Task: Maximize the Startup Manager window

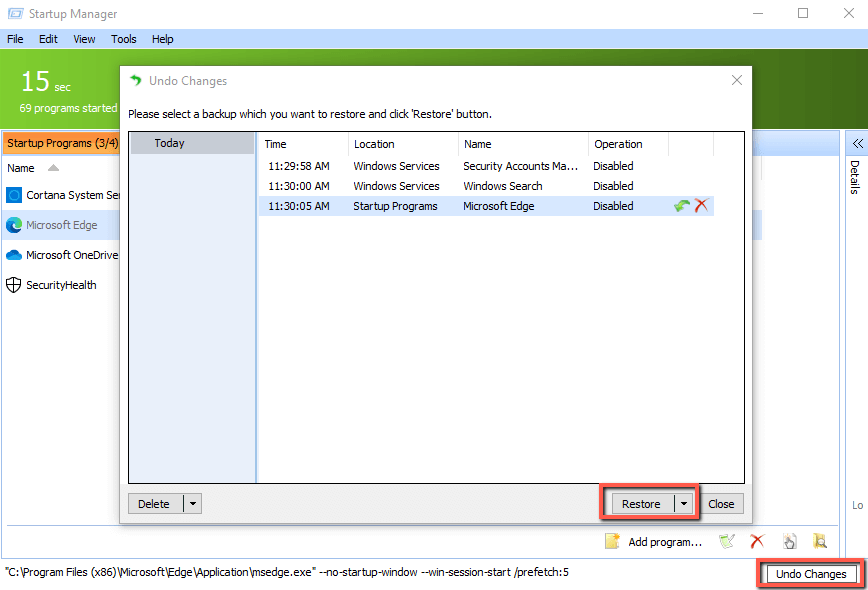Action: [803, 13]
